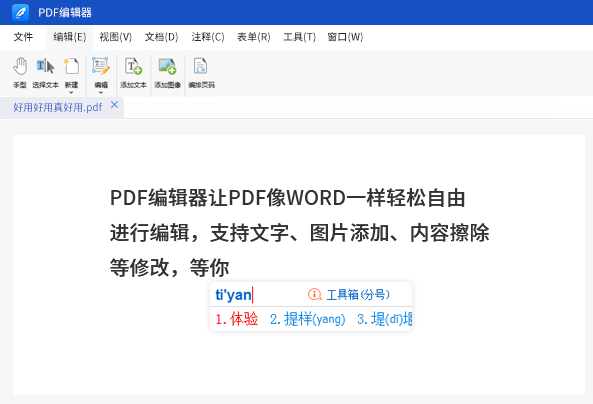Pick IME candidate 2 提样
Viewport: 593px width, 404px height.
(307, 319)
